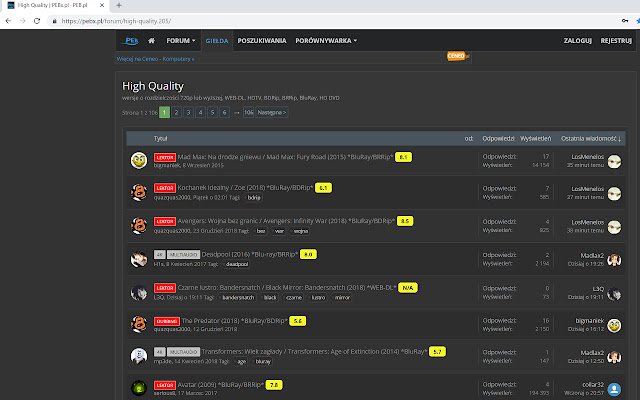The image size is (640, 400).
Task: Click the browser address bar URL
Action: pos(116,21)
